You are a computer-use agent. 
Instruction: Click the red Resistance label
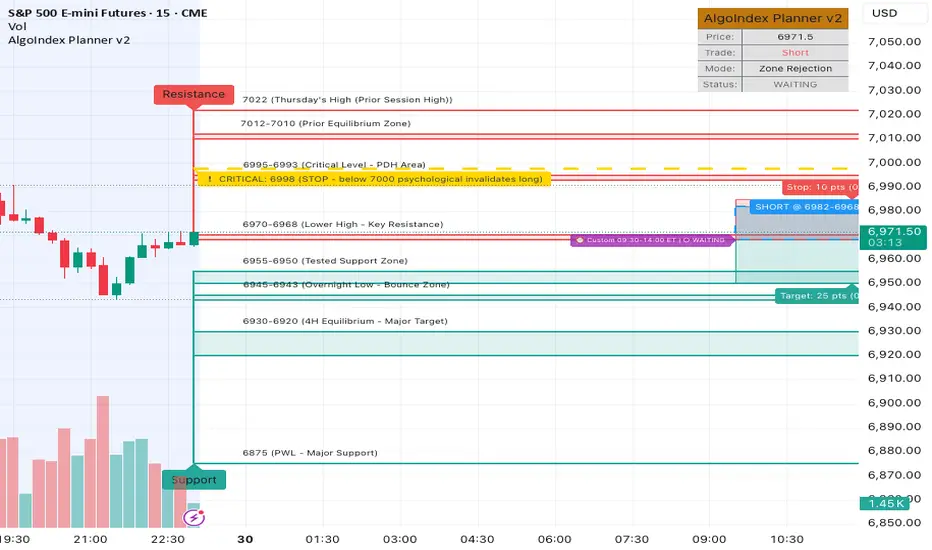[194, 95]
